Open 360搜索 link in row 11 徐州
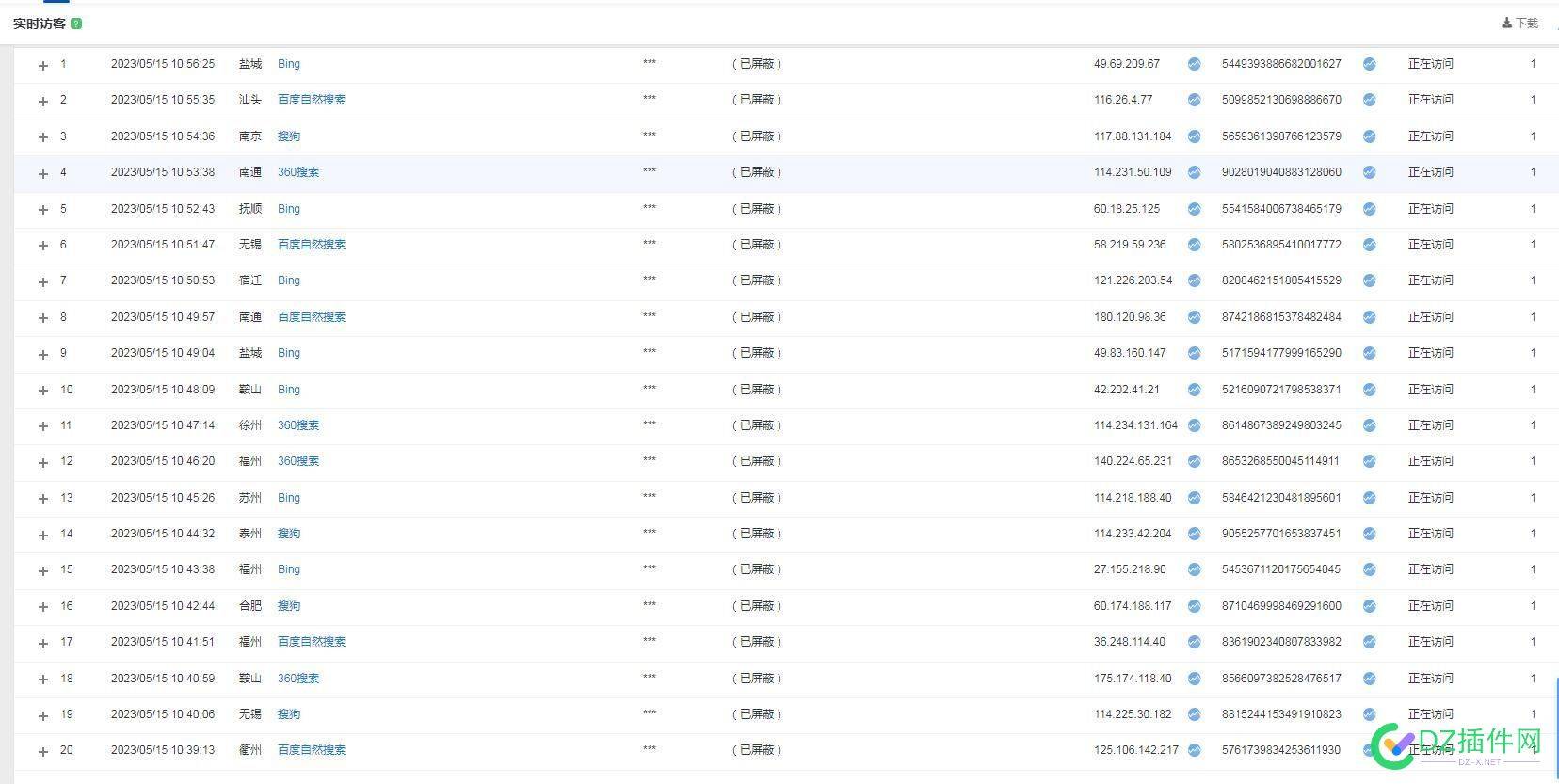Image resolution: width=1559 pixels, height=784 pixels. 298,425
